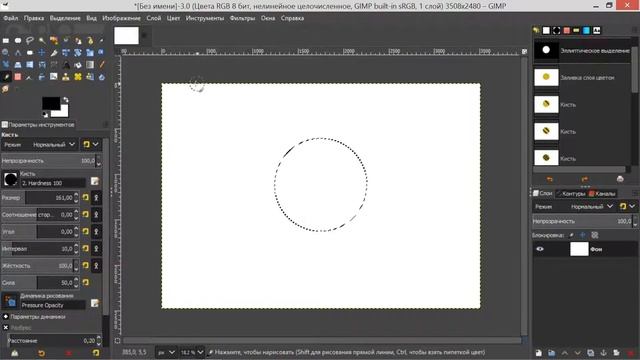
Task: Reset colors to default black and white
Action: pyautogui.click(x=45, y=115)
